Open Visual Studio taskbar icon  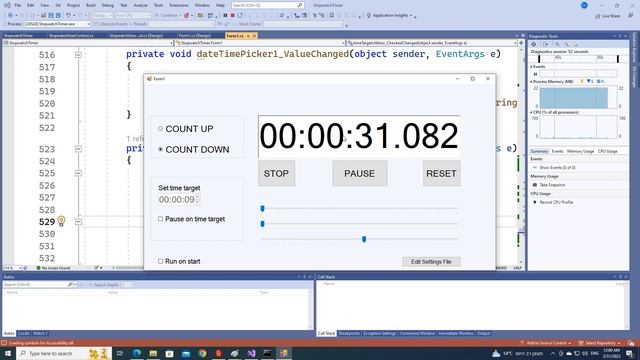coord(251,353)
